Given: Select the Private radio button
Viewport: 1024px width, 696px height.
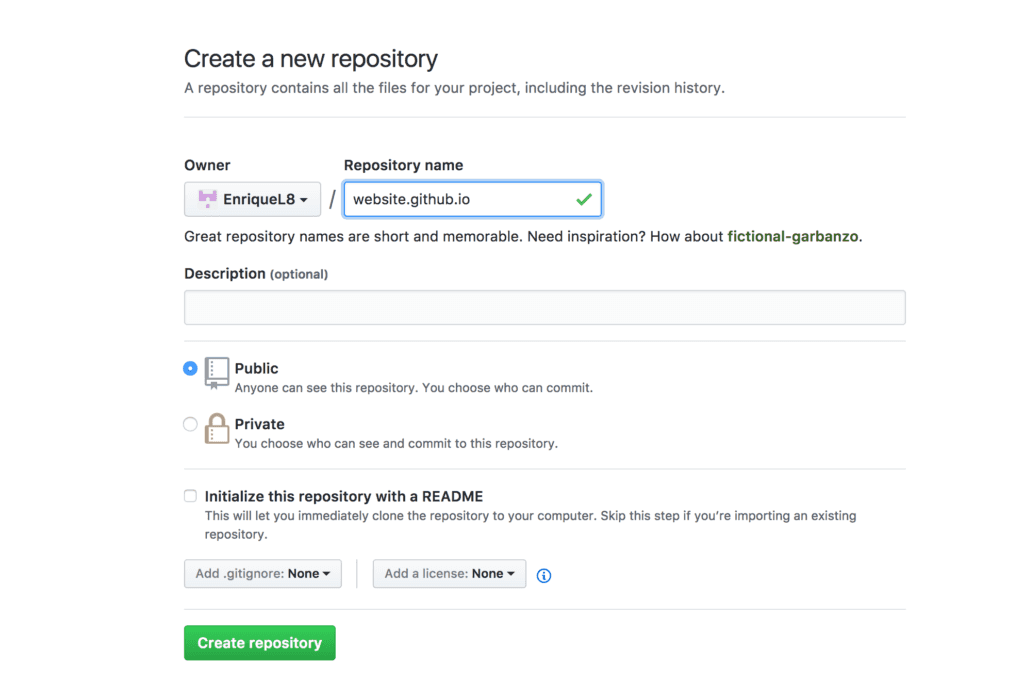Looking at the screenshot, I should tap(190, 424).
